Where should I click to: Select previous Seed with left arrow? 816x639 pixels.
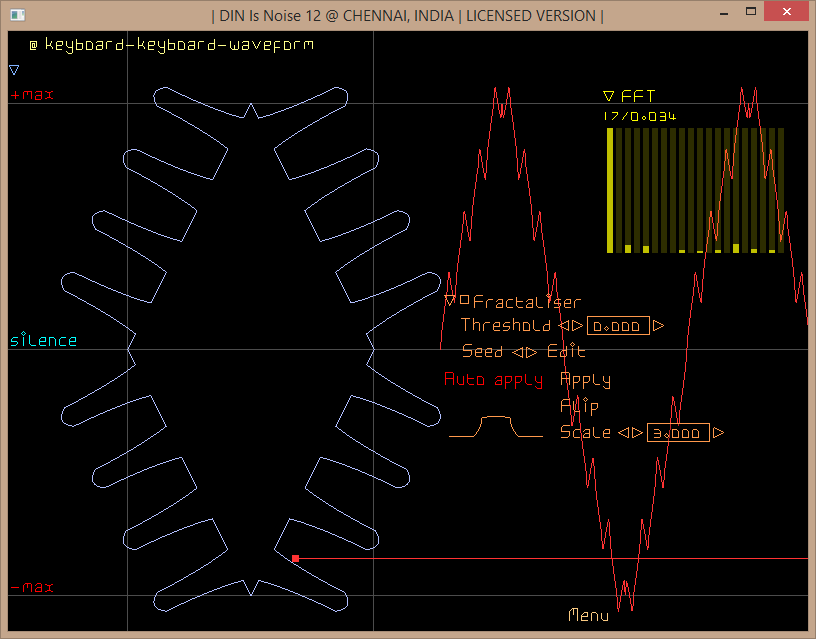(x=517, y=352)
